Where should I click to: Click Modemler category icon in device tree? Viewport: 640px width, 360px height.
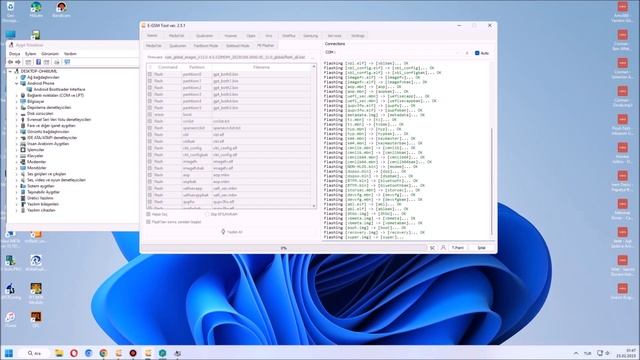(23, 162)
